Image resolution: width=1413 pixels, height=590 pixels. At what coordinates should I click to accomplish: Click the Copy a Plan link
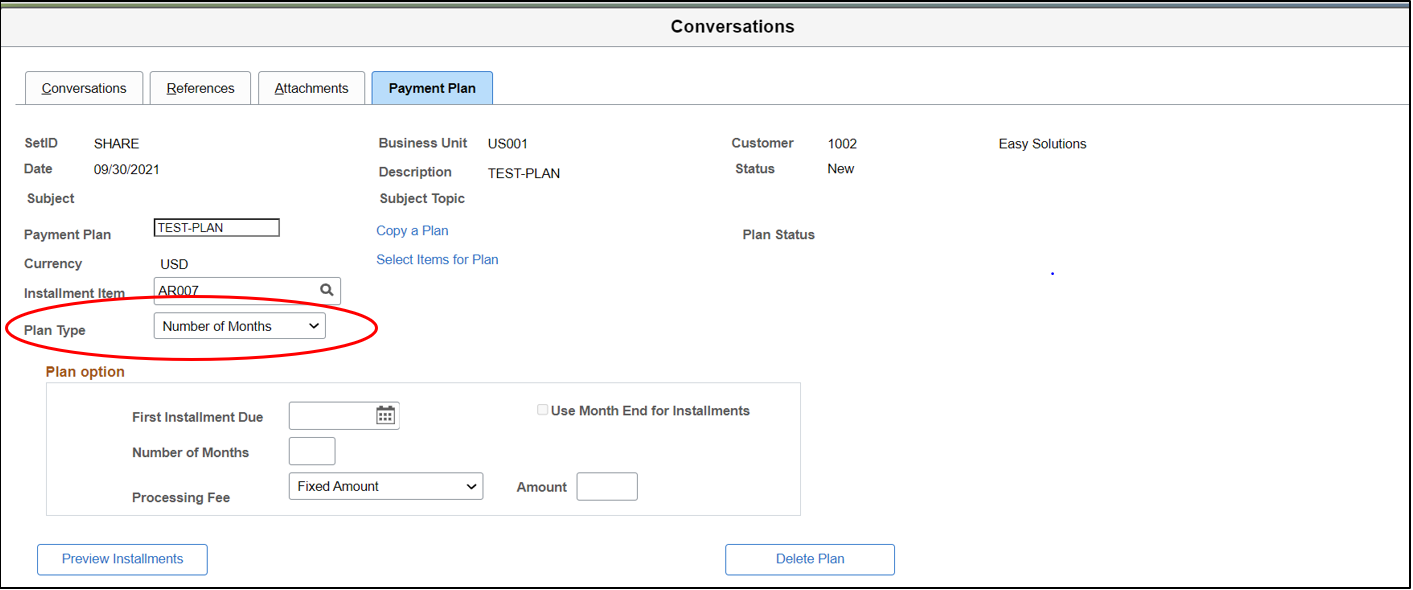(x=412, y=231)
